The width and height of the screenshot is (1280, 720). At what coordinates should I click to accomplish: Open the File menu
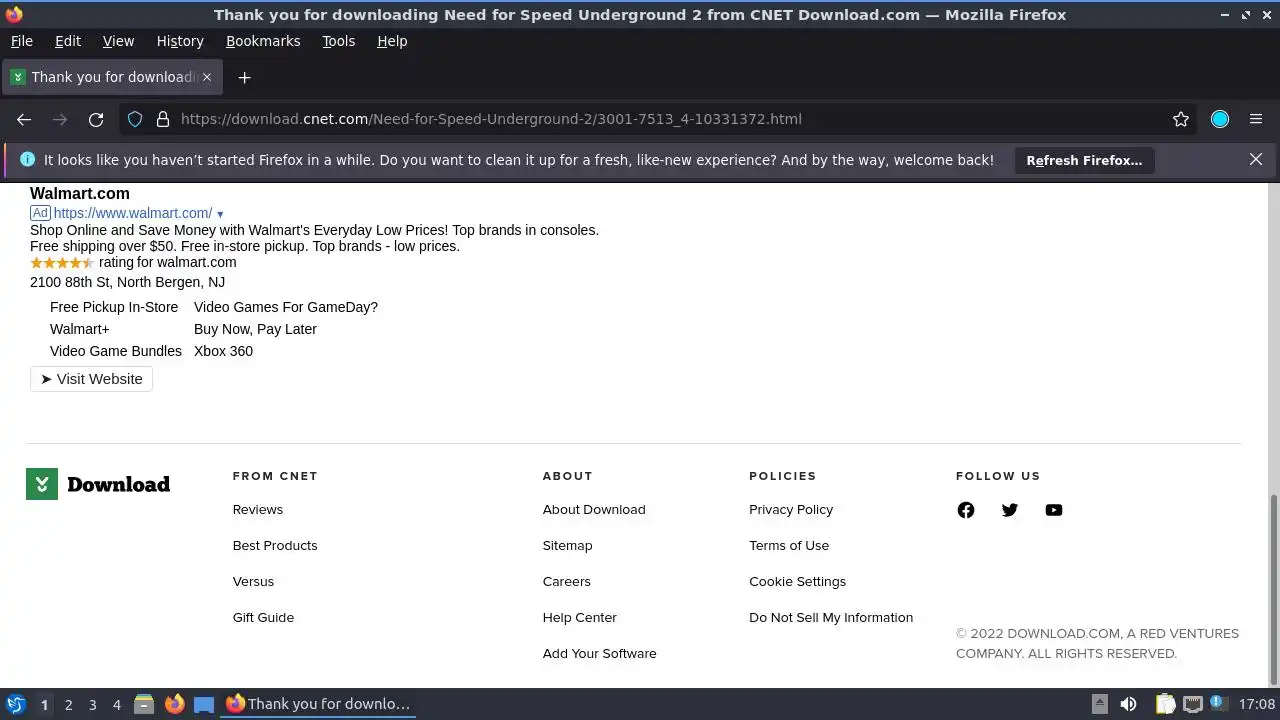pos(21,41)
